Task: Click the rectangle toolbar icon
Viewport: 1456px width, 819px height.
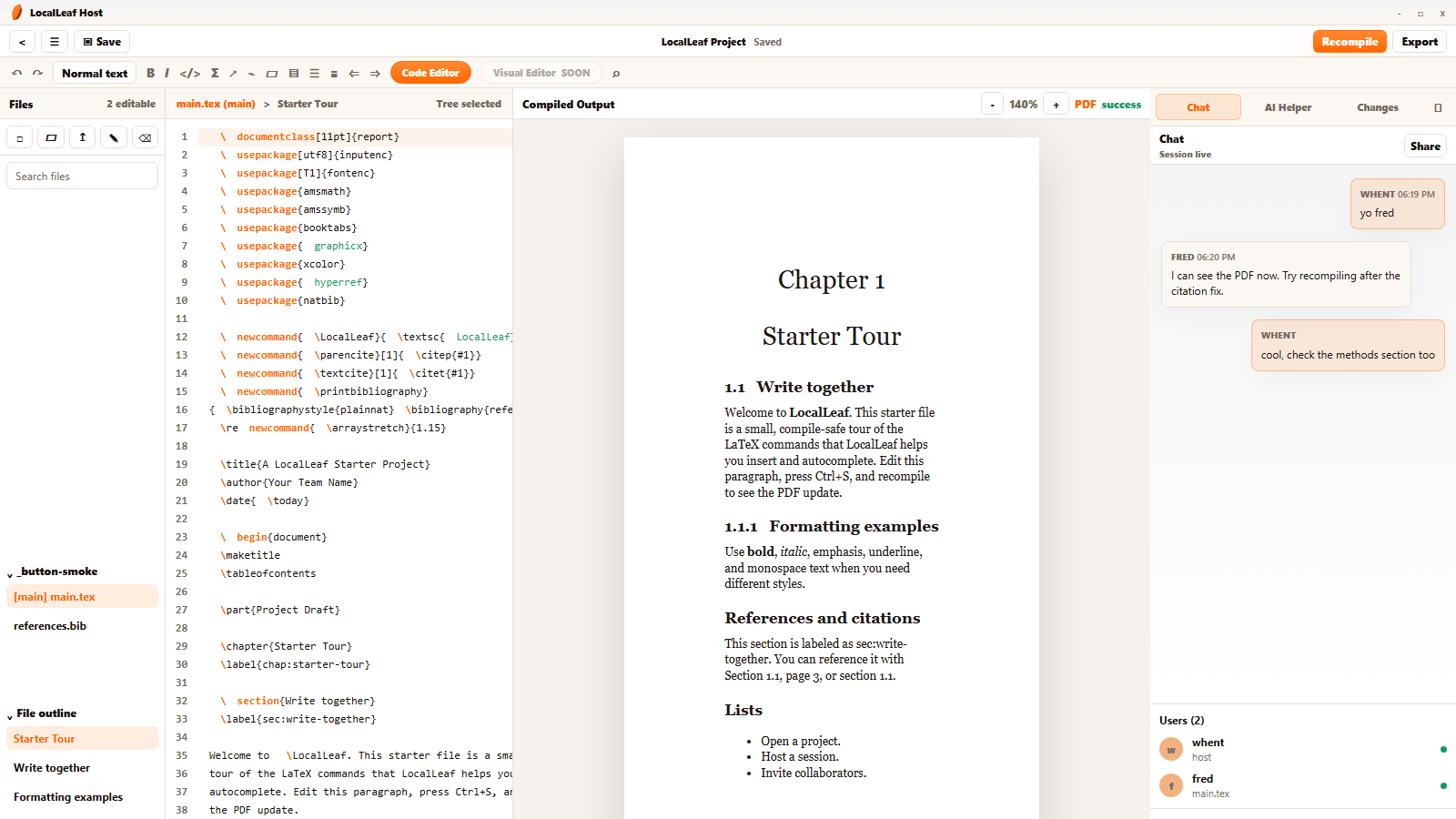Action: [x=271, y=73]
